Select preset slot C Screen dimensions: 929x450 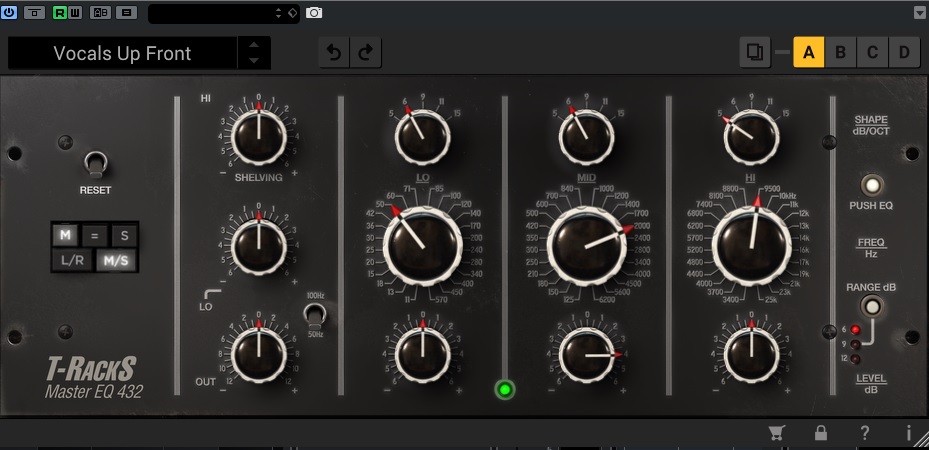pyautogui.click(x=872, y=53)
